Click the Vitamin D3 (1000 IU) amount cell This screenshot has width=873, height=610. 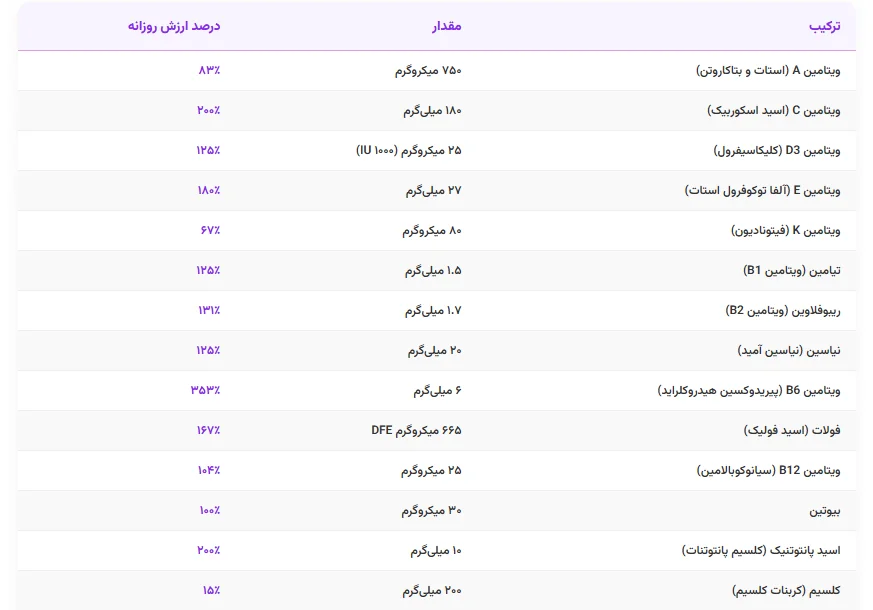coord(409,151)
